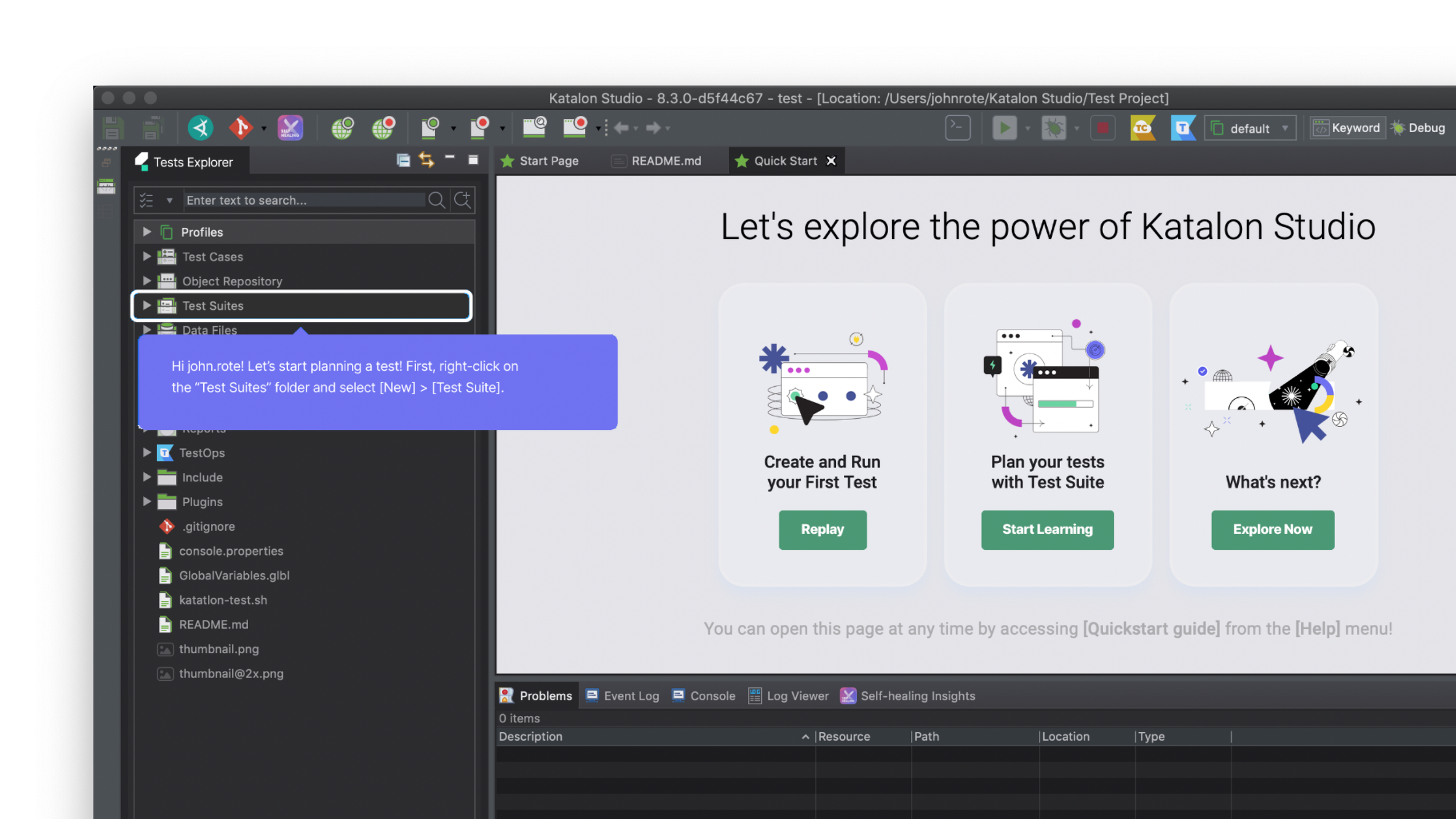Screen dimensions: 1456x819
Task: Open the Self-Healing toolbar icon
Action: click(290, 128)
